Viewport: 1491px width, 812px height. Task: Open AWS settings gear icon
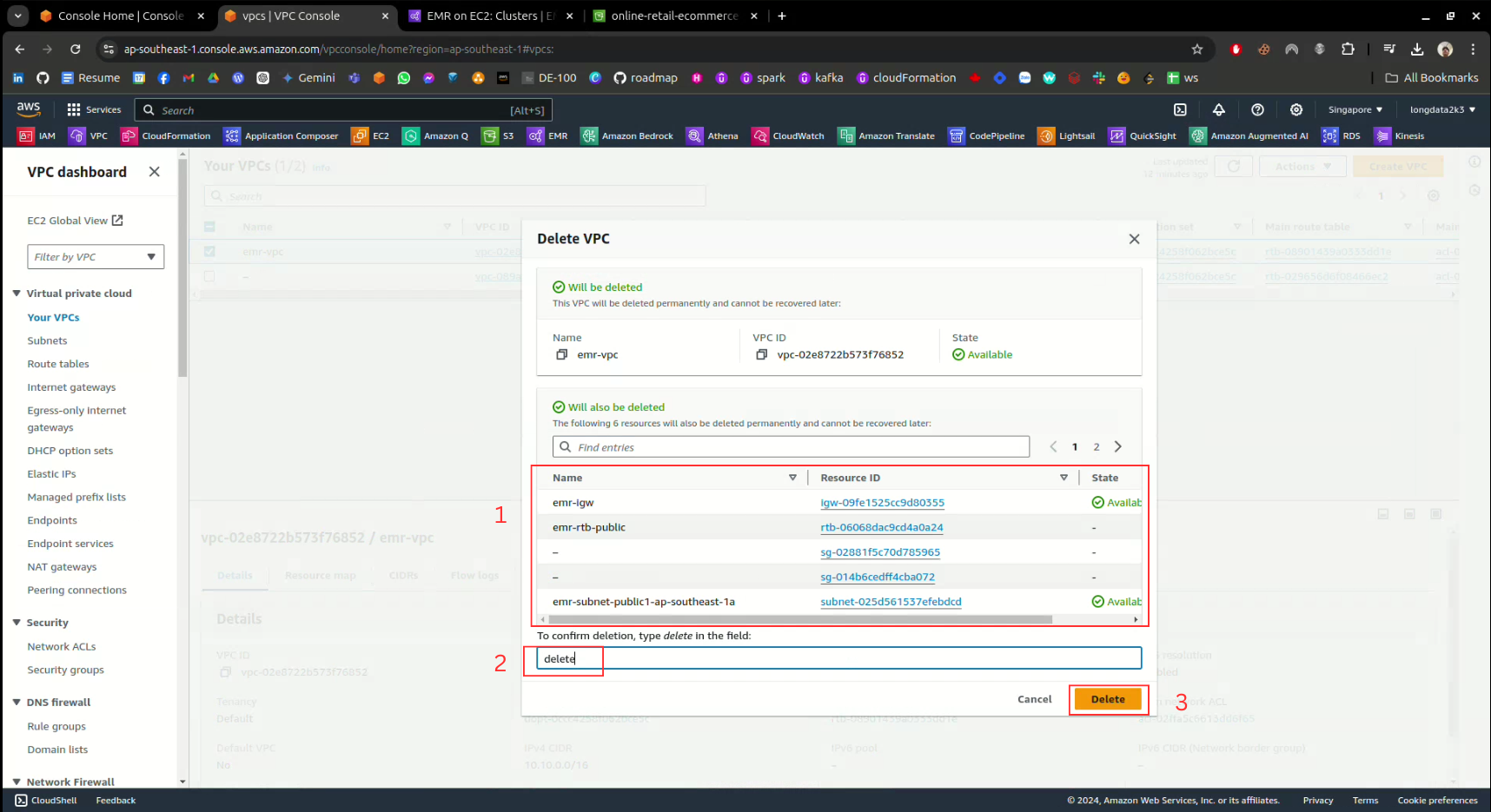coord(1296,109)
